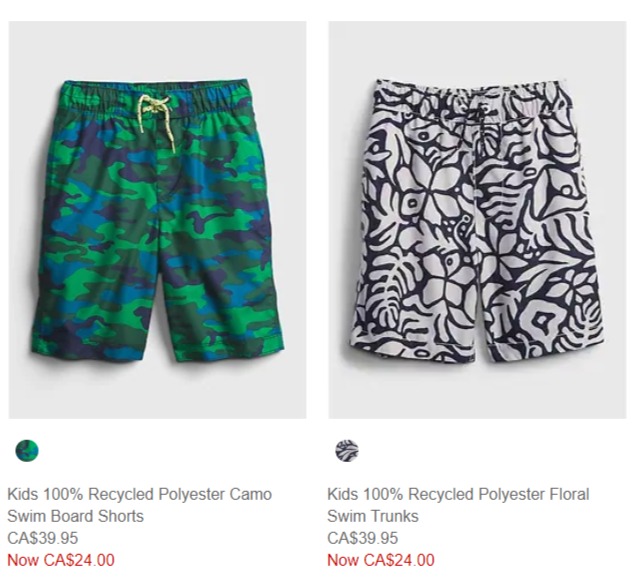Open the camo swim board shorts image
632x582 pixels.
(158, 220)
